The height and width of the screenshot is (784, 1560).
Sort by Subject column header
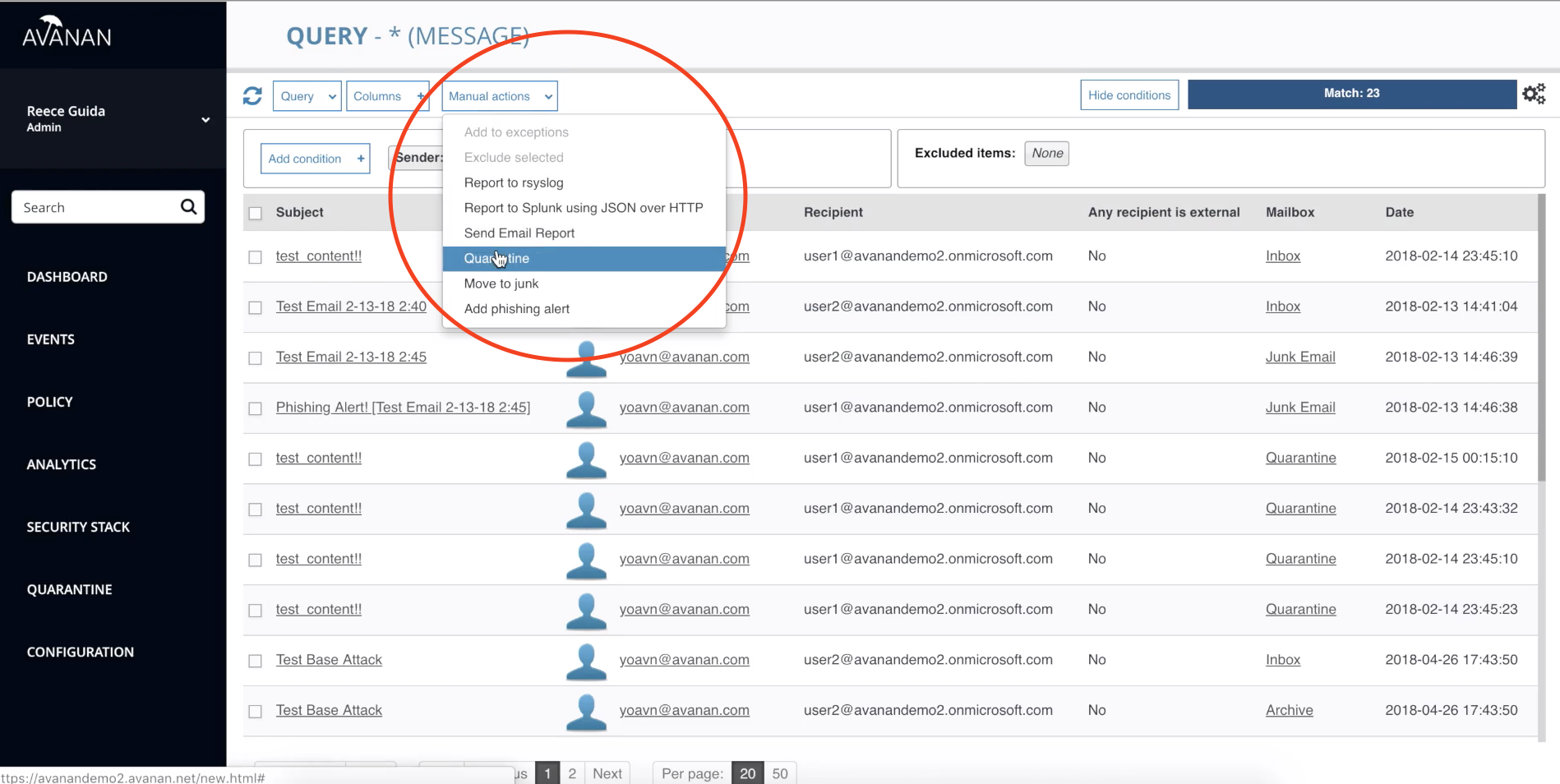coord(300,212)
